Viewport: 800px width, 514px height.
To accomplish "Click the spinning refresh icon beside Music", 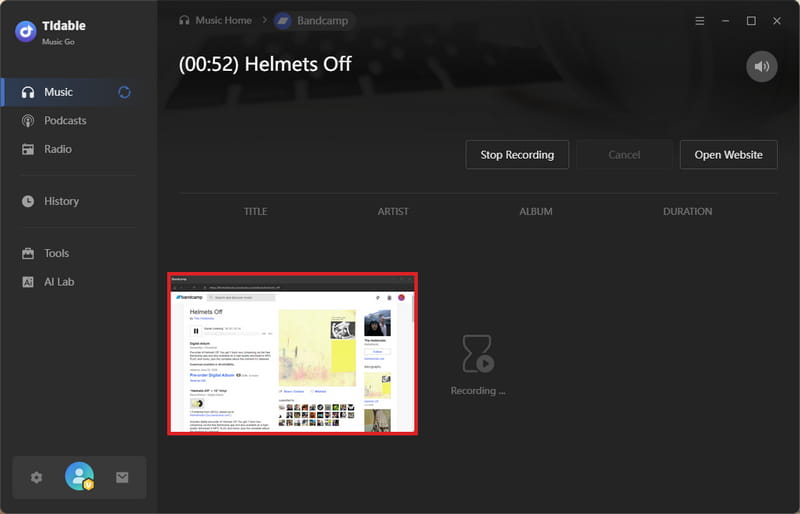I will click(124, 92).
